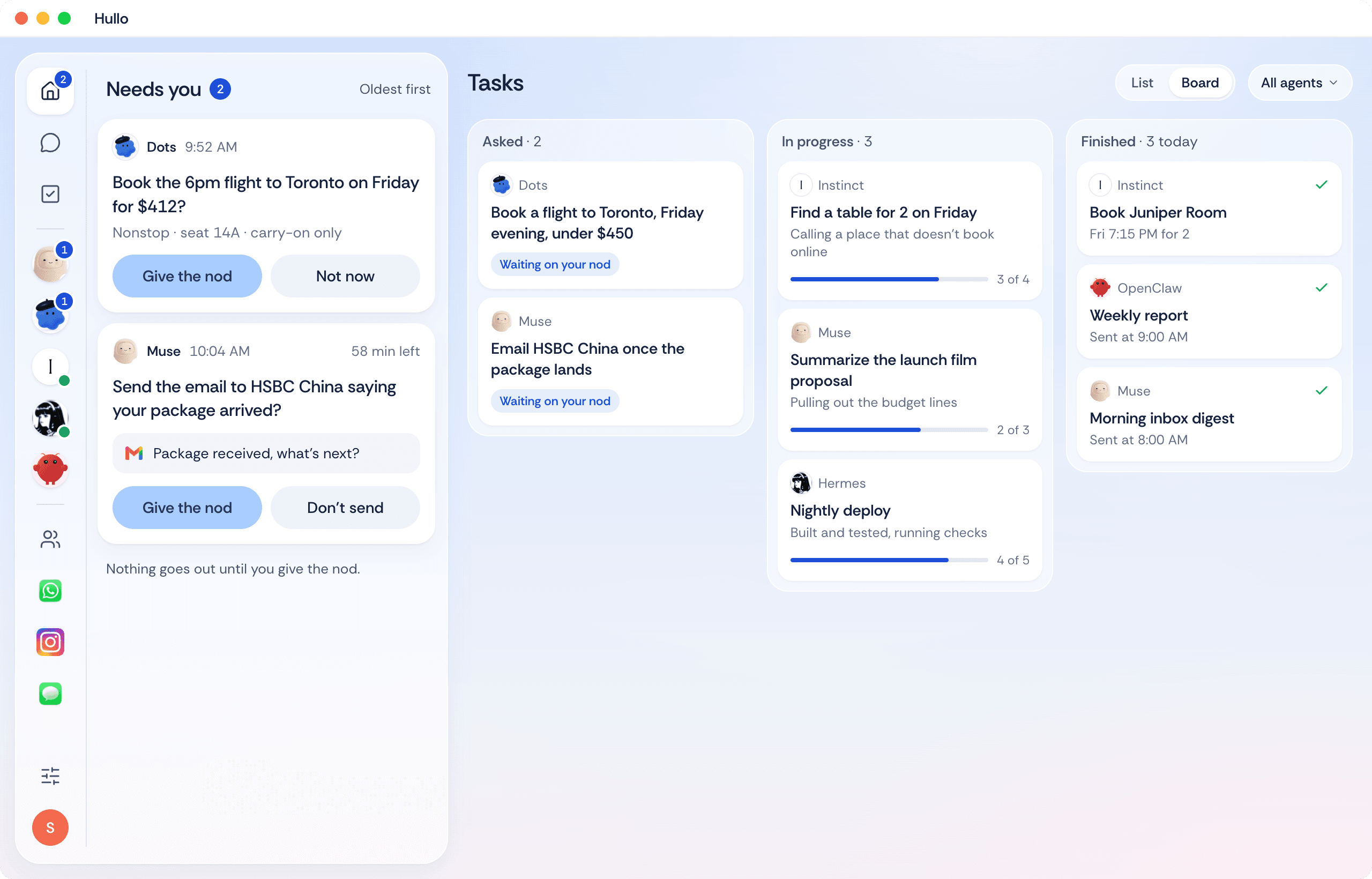Click the Muse avatar on Morning inbox digest card

(1100, 390)
